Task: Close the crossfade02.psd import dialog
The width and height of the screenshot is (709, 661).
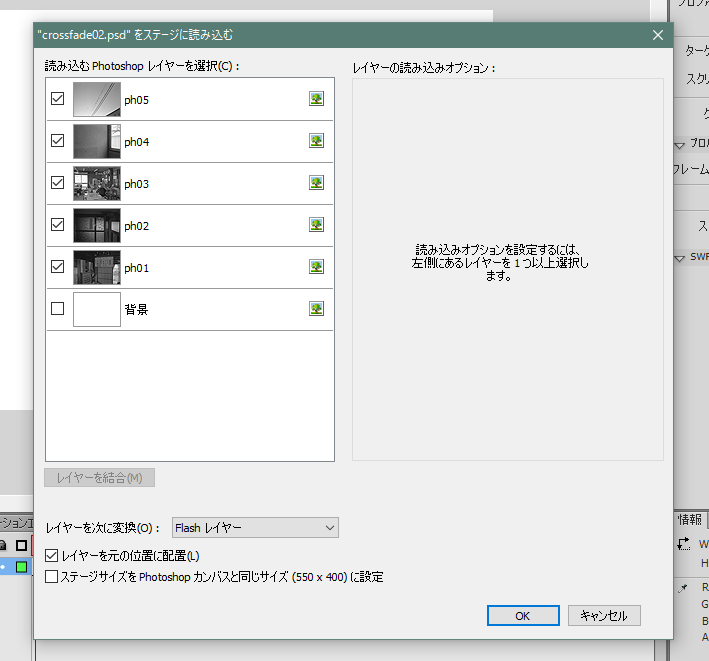Action: pyautogui.click(x=658, y=35)
